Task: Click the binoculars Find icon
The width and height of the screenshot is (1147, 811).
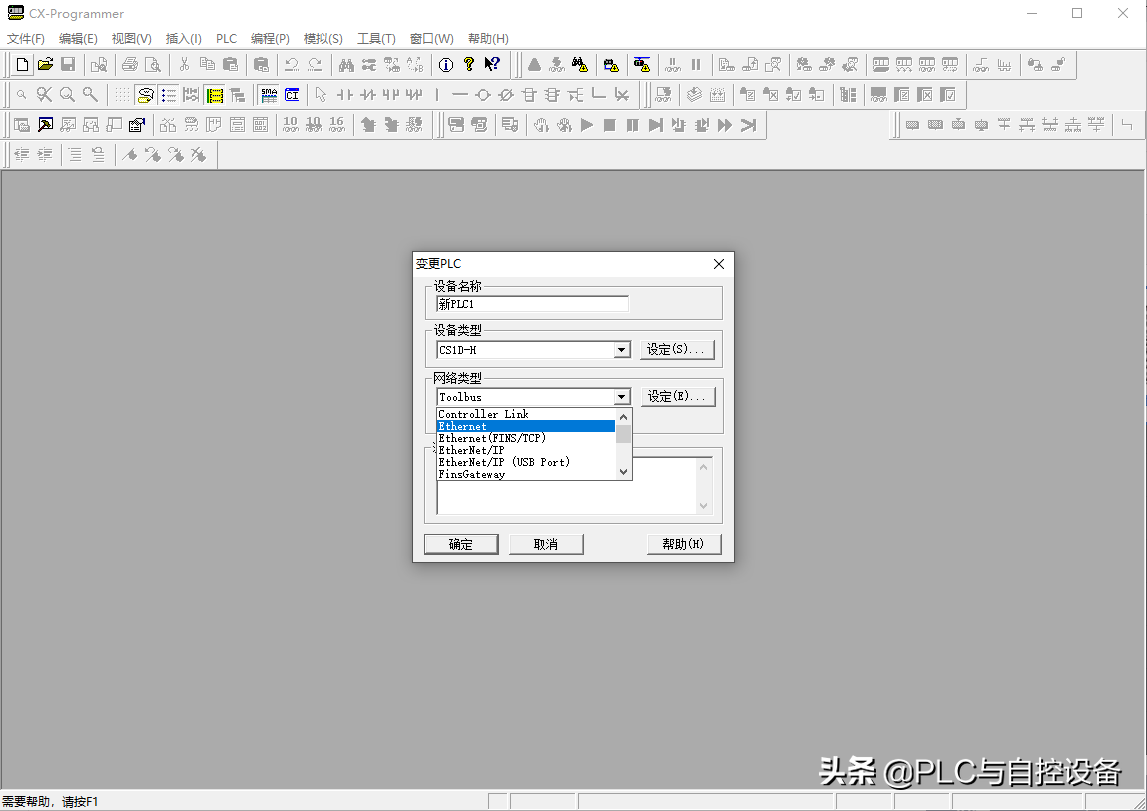Action: point(346,65)
